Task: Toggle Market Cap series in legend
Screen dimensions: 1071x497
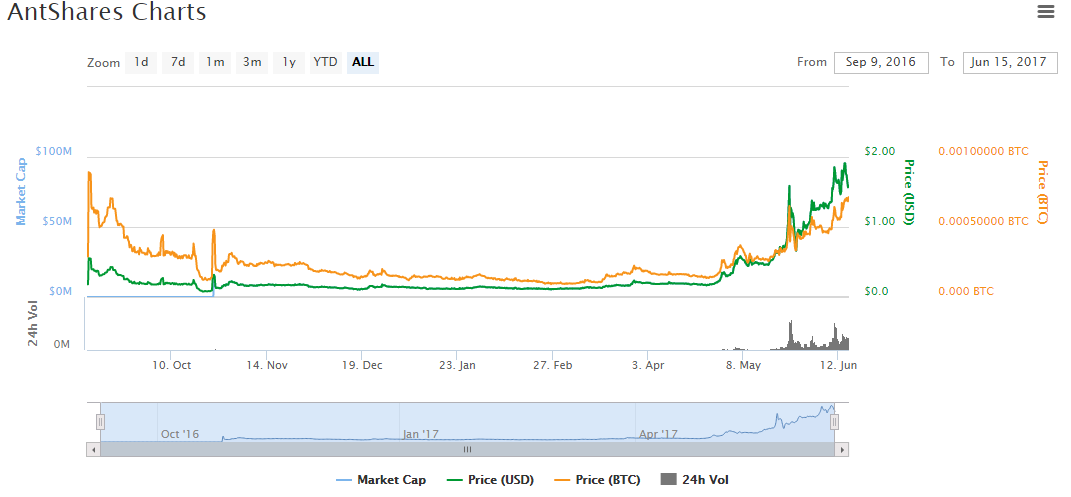Action: coord(381,480)
